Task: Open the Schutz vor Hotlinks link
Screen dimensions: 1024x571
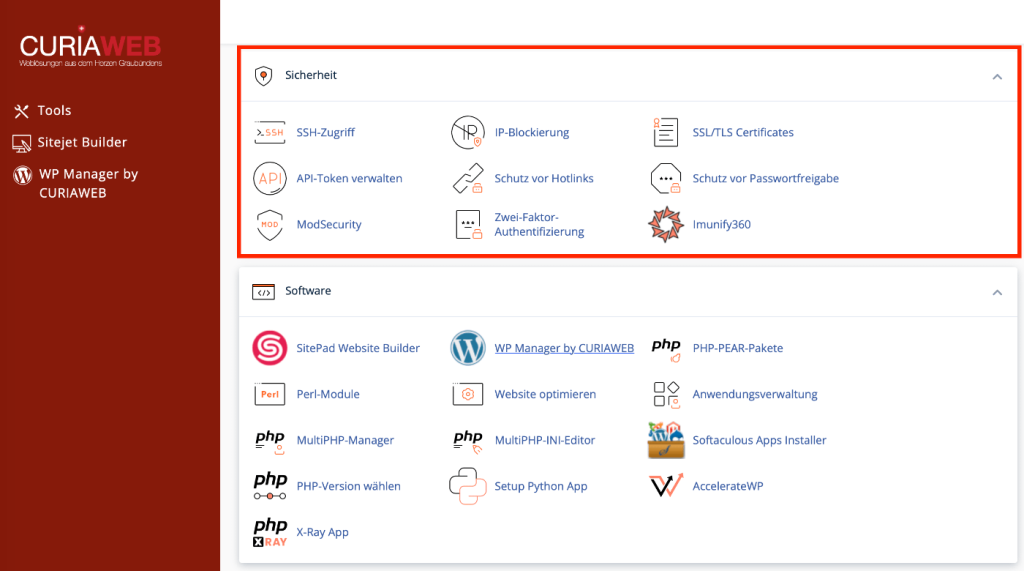Action: [543, 178]
